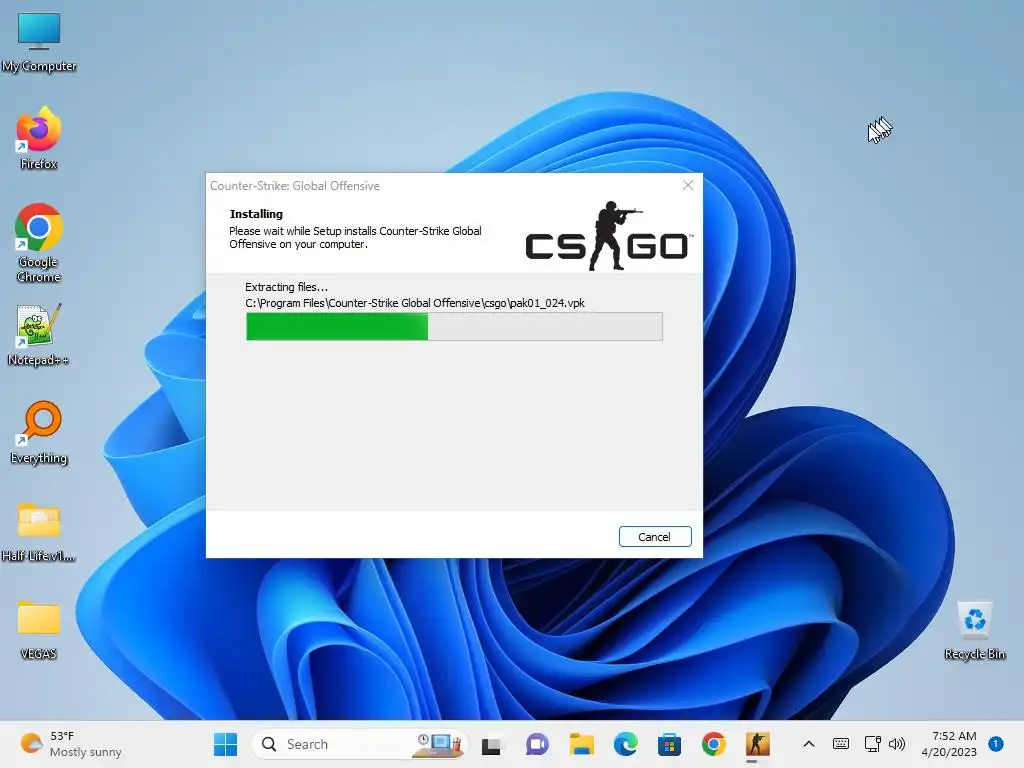Click the 'Extracting files...' status text
The height and width of the screenshot is (768, 1024).
286,287
